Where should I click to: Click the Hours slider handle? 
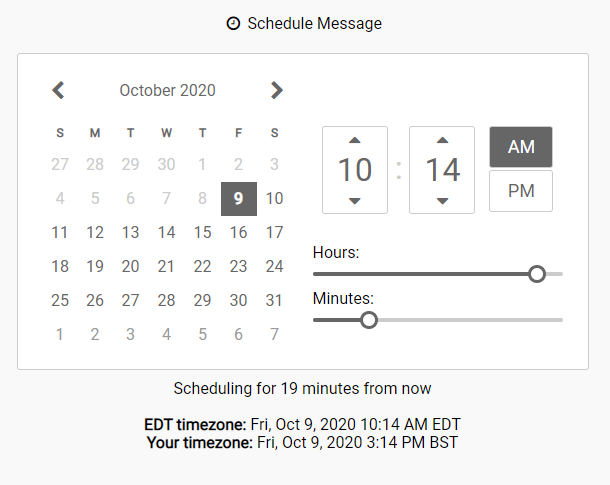(x=537, y=274)
